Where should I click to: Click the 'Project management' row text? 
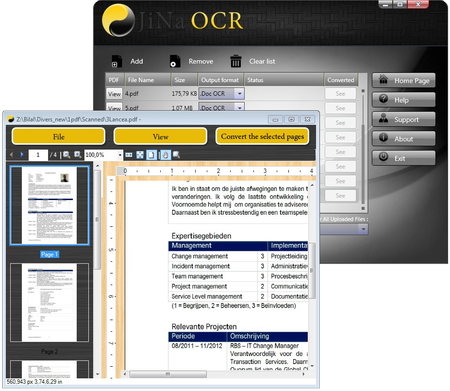click(199, 286)
